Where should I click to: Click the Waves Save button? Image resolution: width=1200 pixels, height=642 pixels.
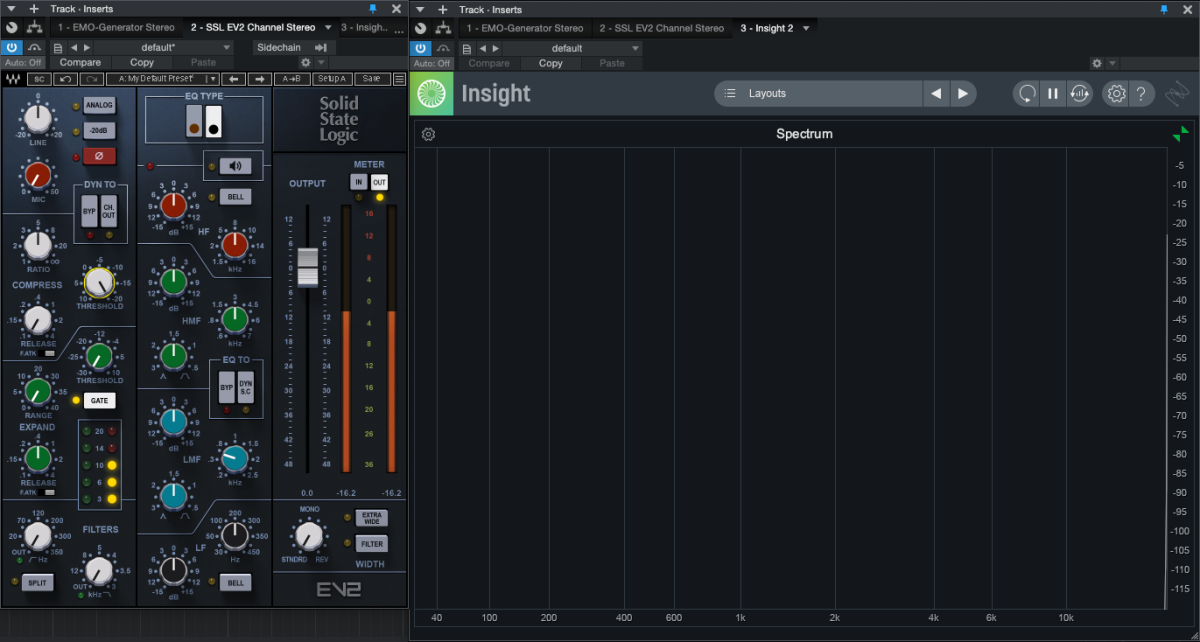tap(371, 78)
